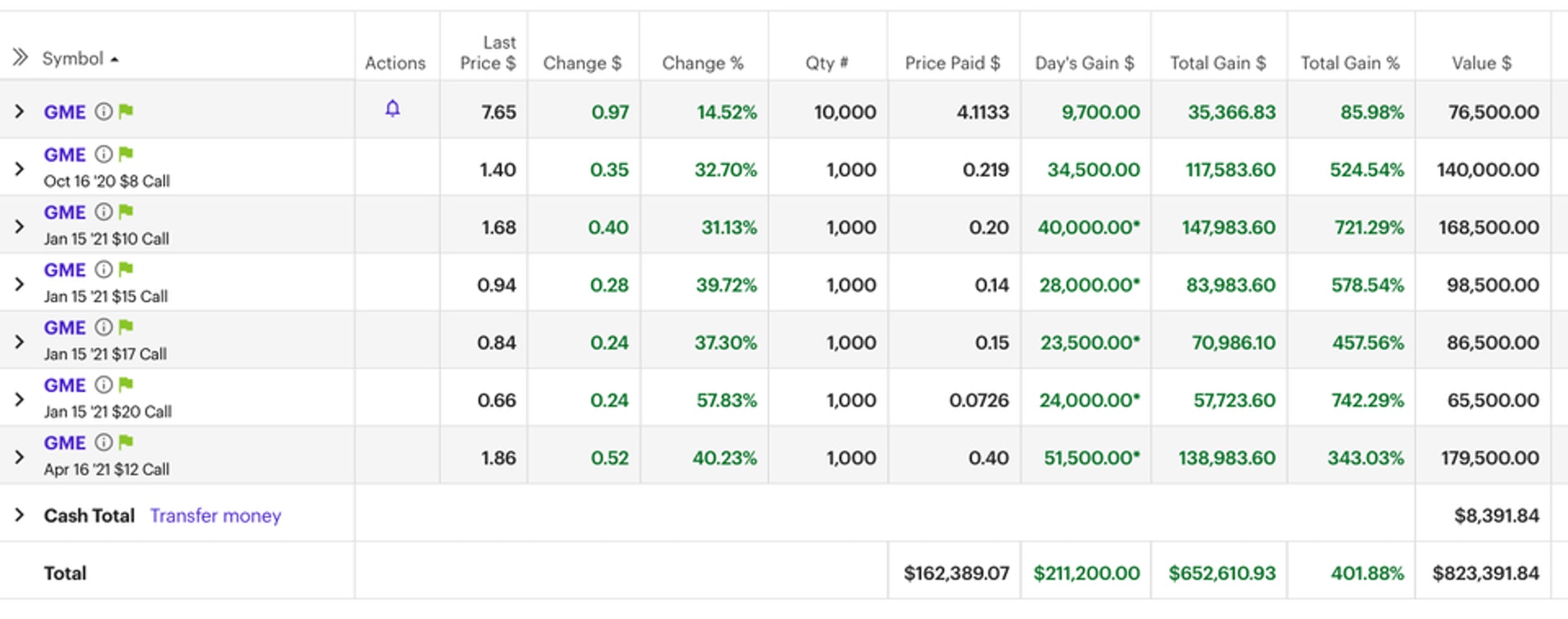This screenshot has height=619, width=1568.
Task: Sort by Change $ column header
Action: [582, 63]
